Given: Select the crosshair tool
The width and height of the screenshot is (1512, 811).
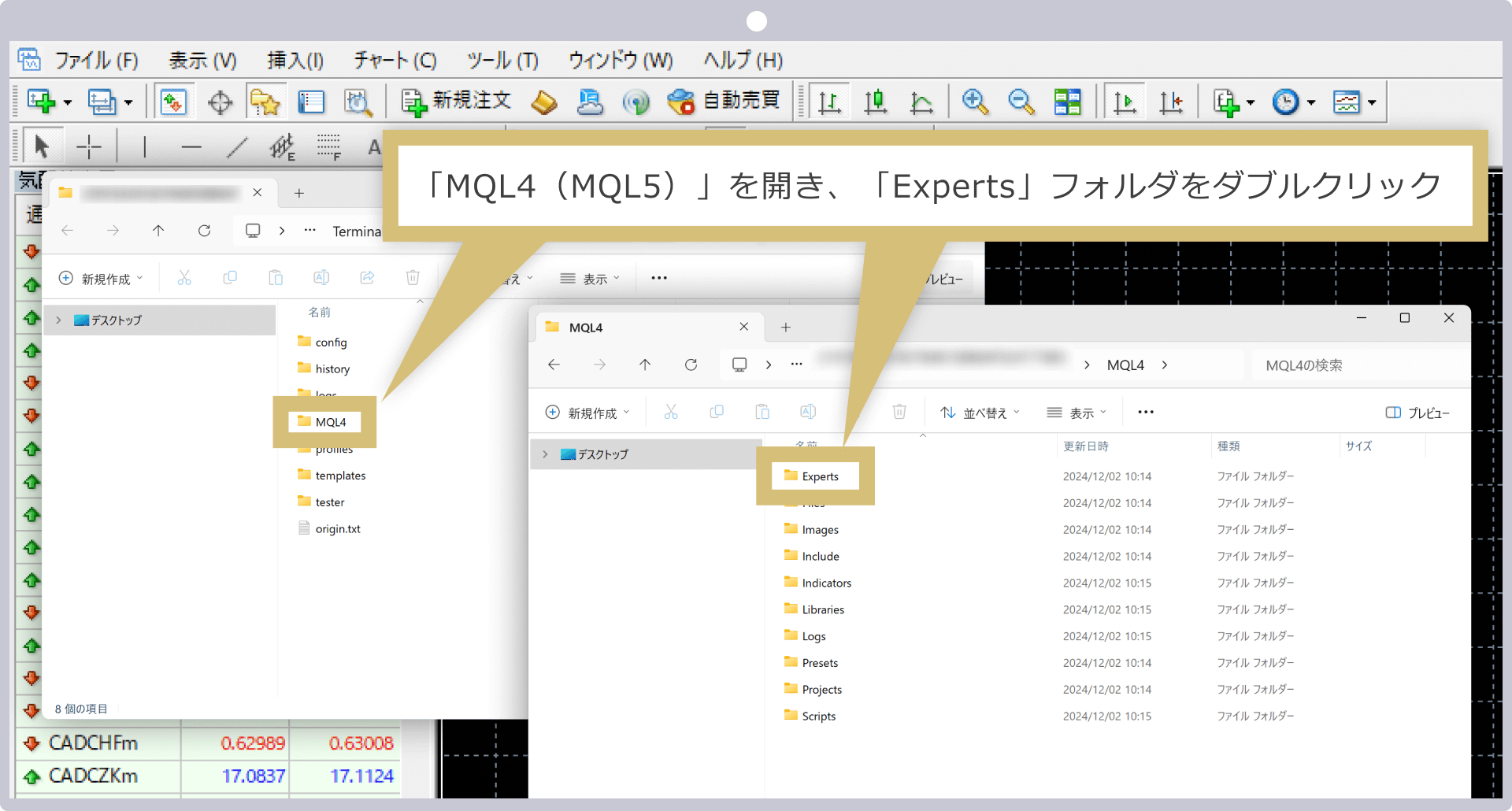Looking at the screenshot, I should click(x=89, y=146).
